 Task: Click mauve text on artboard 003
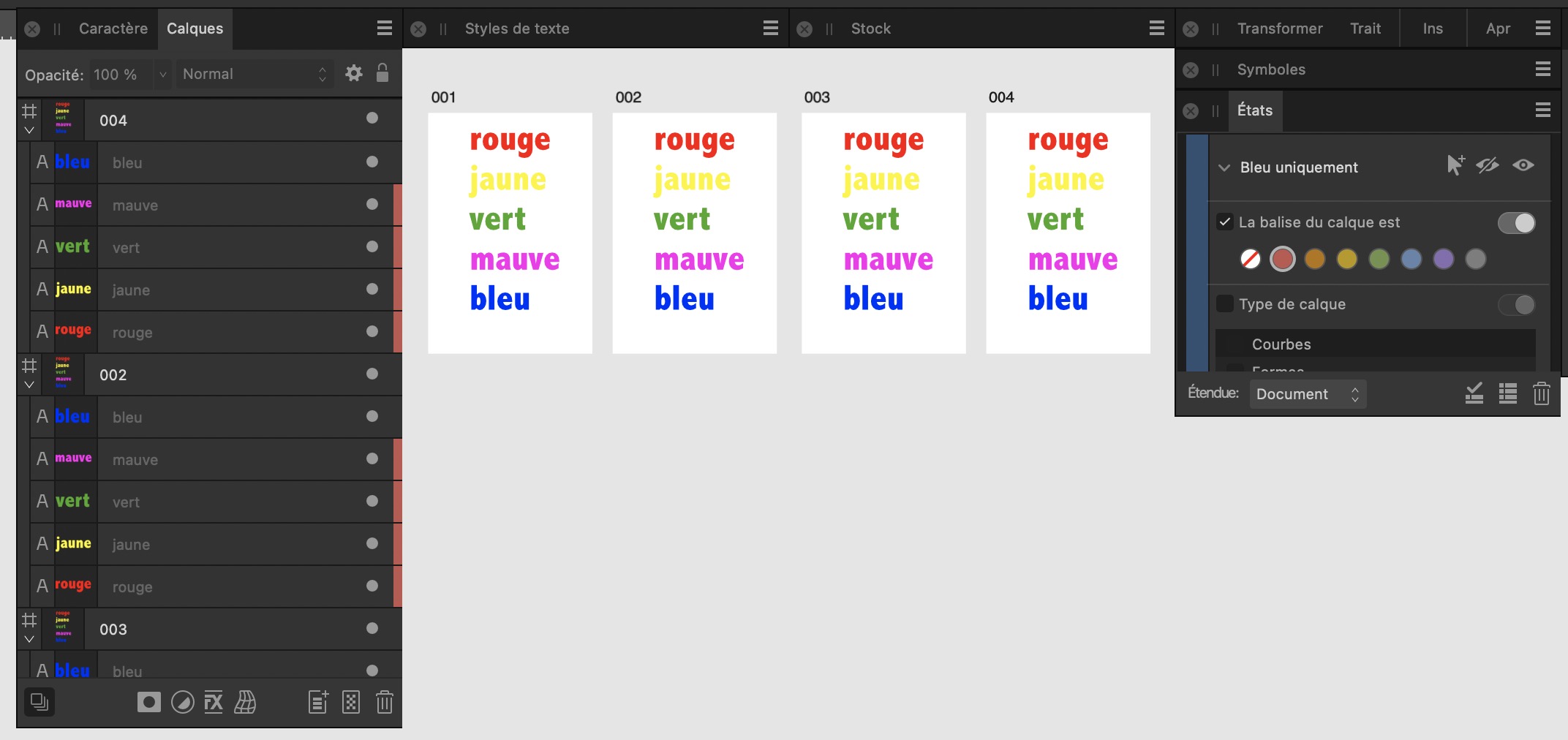pos(889,260)
